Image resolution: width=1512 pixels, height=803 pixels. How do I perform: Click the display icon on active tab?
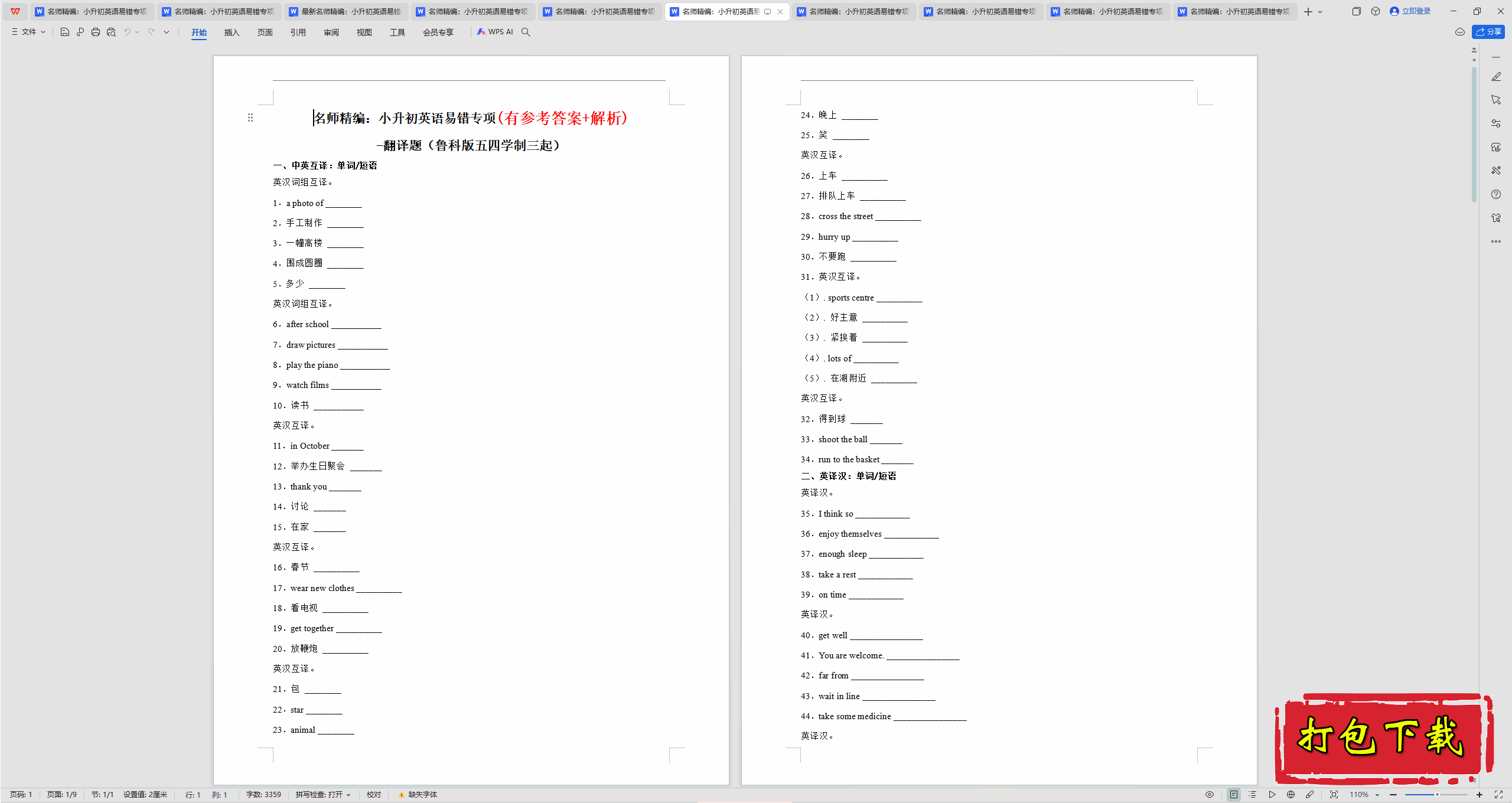768,11
